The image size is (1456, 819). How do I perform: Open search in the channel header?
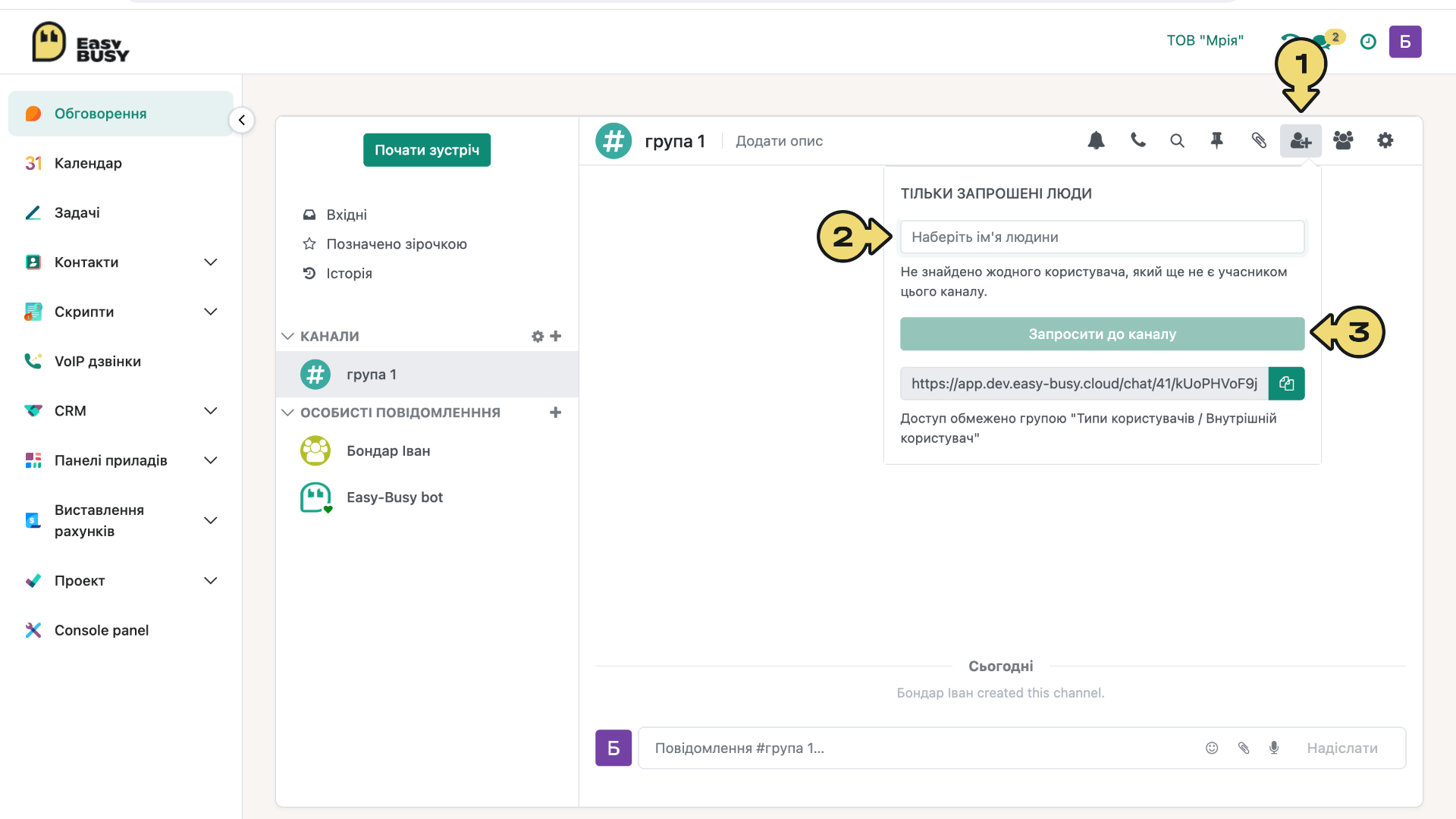(x=1177, y=140)
